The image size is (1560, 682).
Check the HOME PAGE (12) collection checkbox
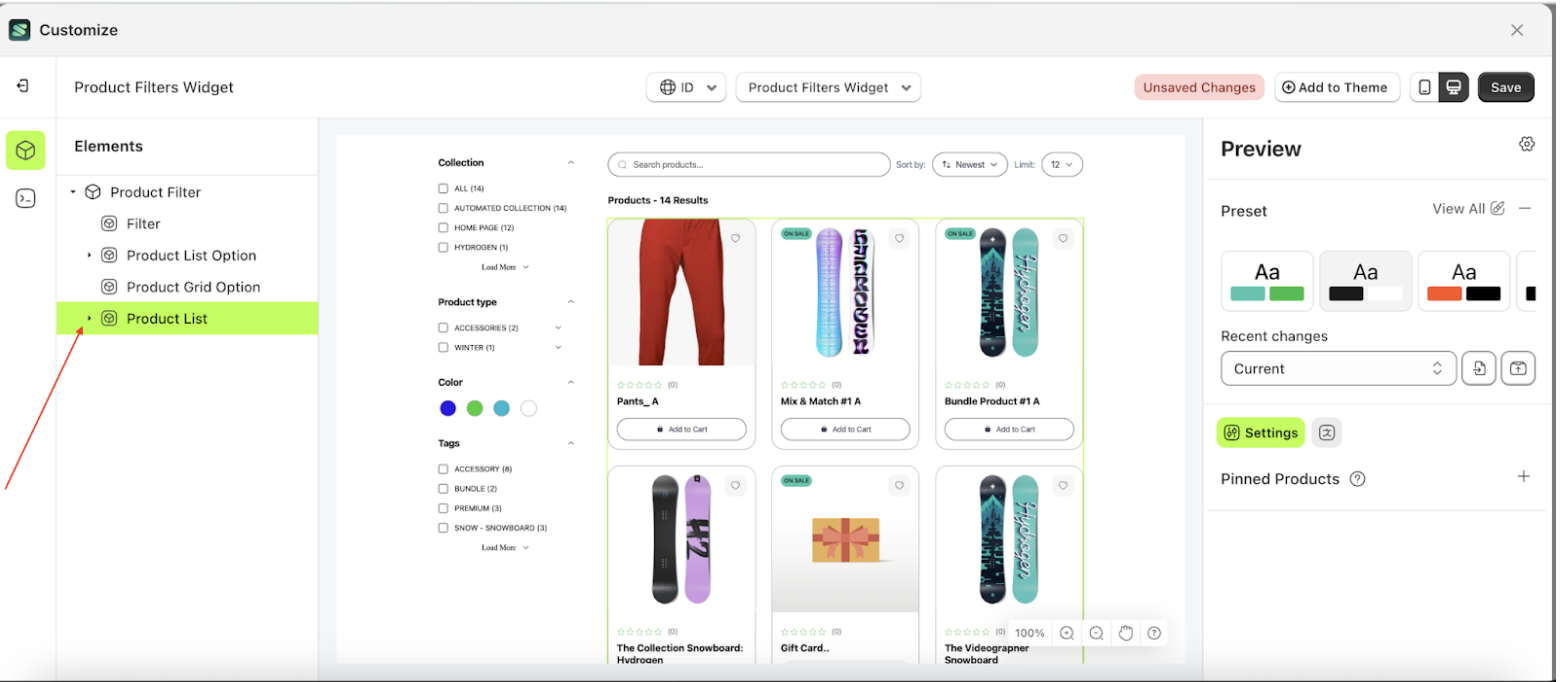tap(443, 228)
